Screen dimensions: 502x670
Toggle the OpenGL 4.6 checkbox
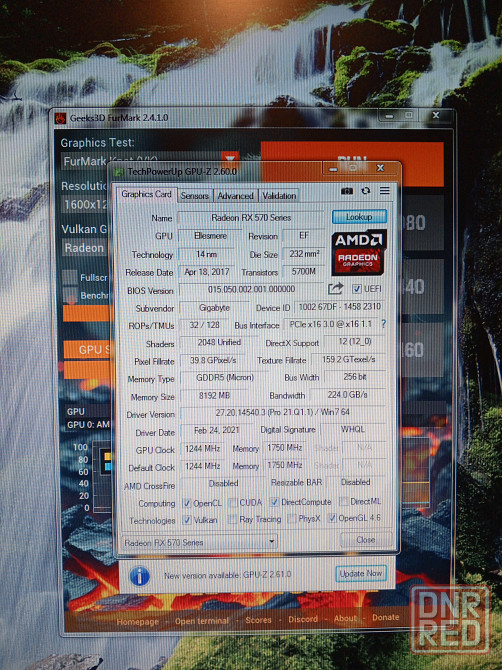tap(332, 518)
